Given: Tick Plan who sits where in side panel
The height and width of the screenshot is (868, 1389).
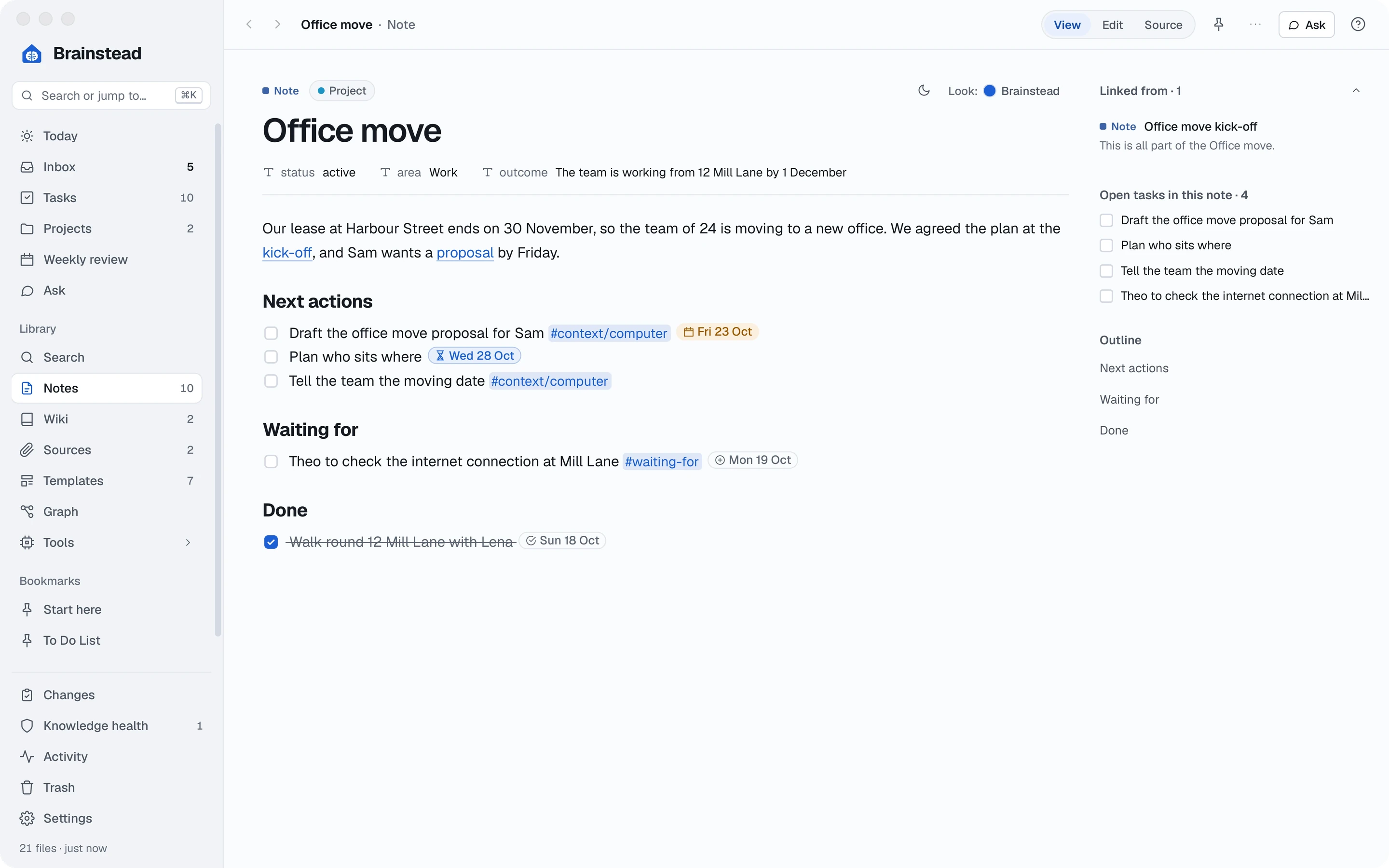Looking at the screenshot, I should click(x=1106, y=246).
